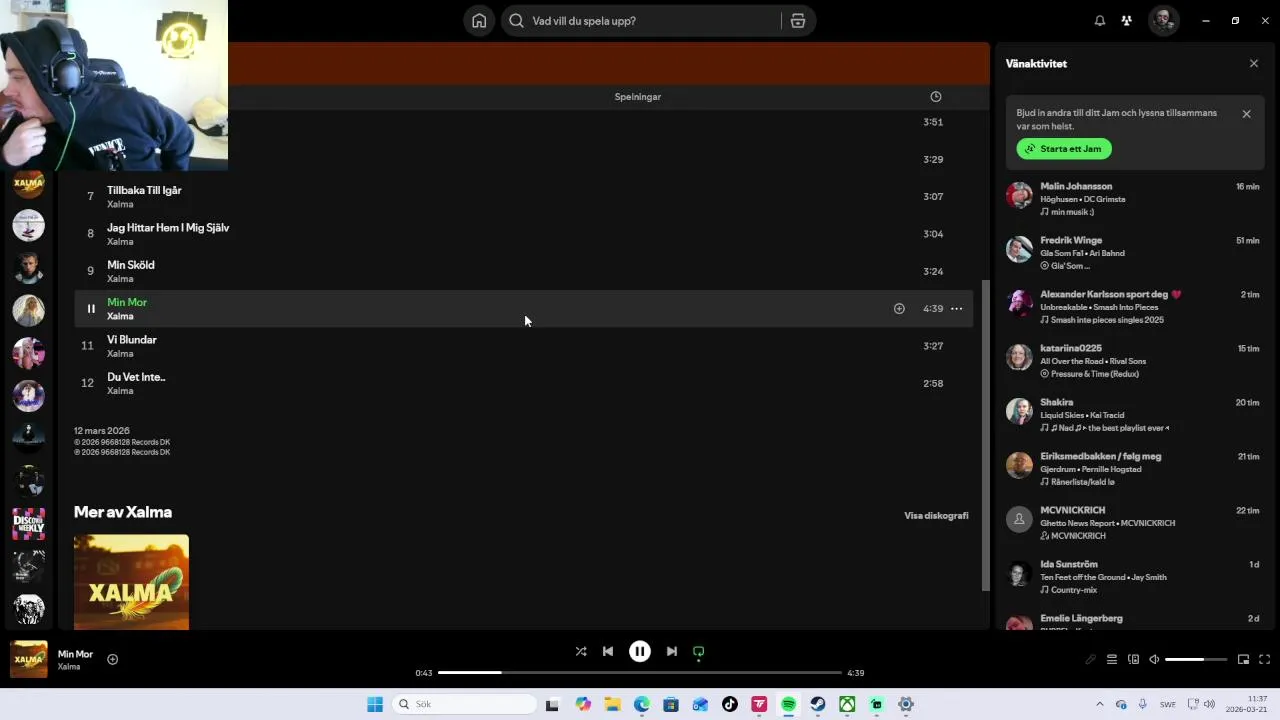This screenshot has height=720, width=1280.
Task: Open Microsoft Store from the taskbar
Action: pyautogui.click(x=671, y=704)
